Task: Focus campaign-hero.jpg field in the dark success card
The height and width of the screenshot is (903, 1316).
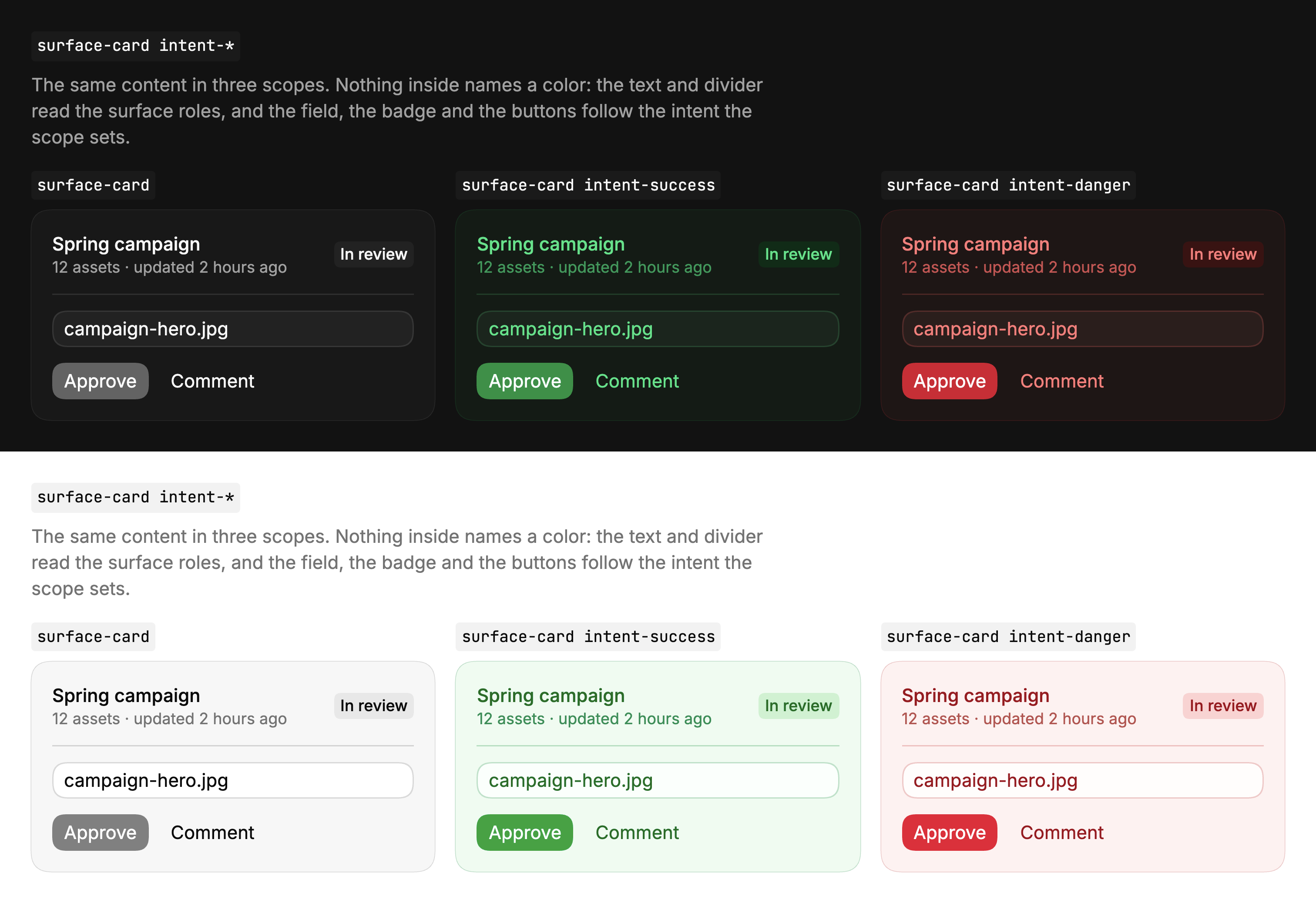Action: pos(658,329)
